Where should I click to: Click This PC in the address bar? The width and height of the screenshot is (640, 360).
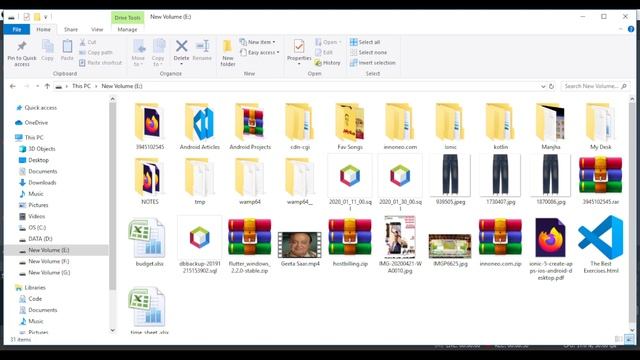tap(81, 86)
